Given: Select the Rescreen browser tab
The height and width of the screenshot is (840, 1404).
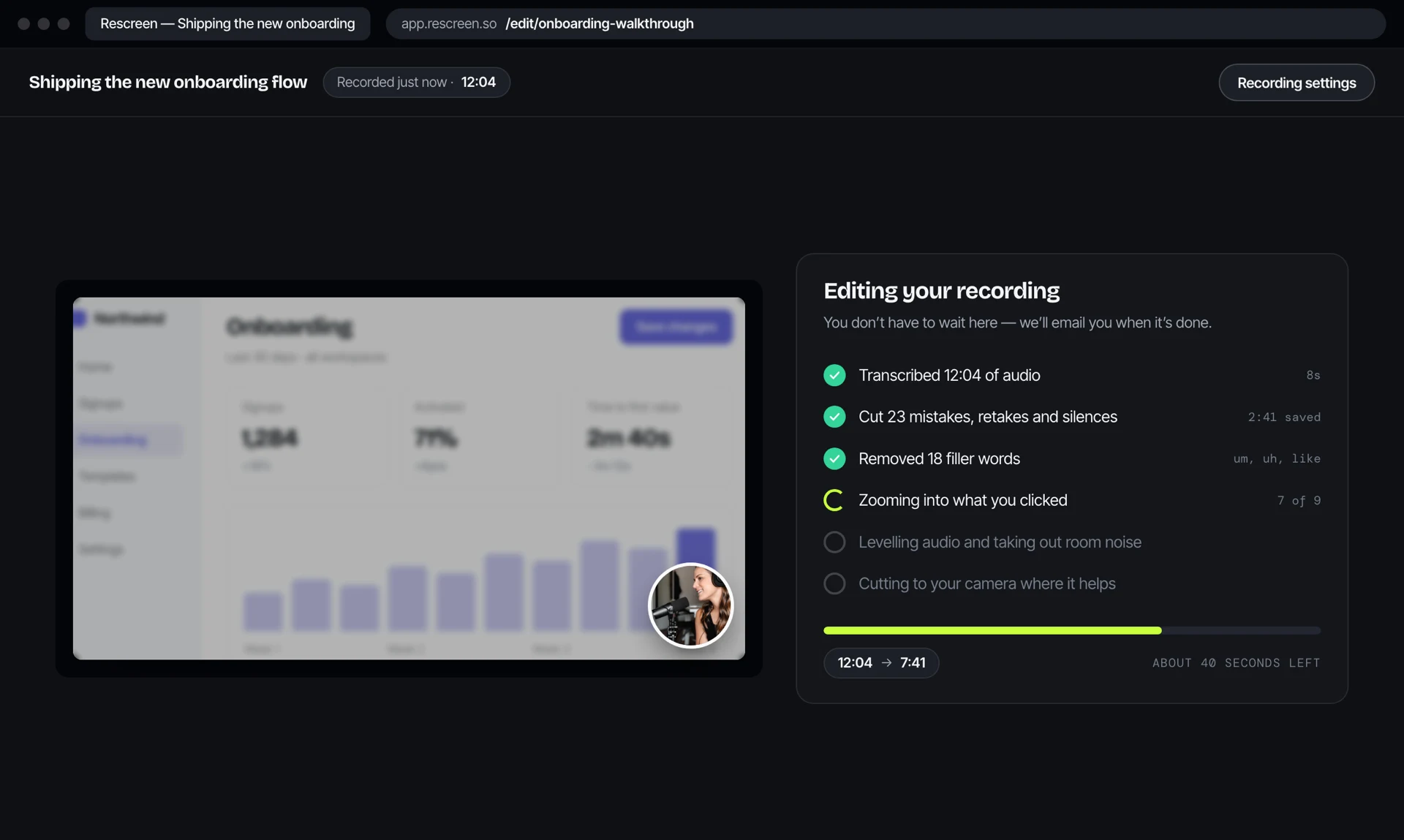Looking at the screenshot, I should (x=227, y=23).
